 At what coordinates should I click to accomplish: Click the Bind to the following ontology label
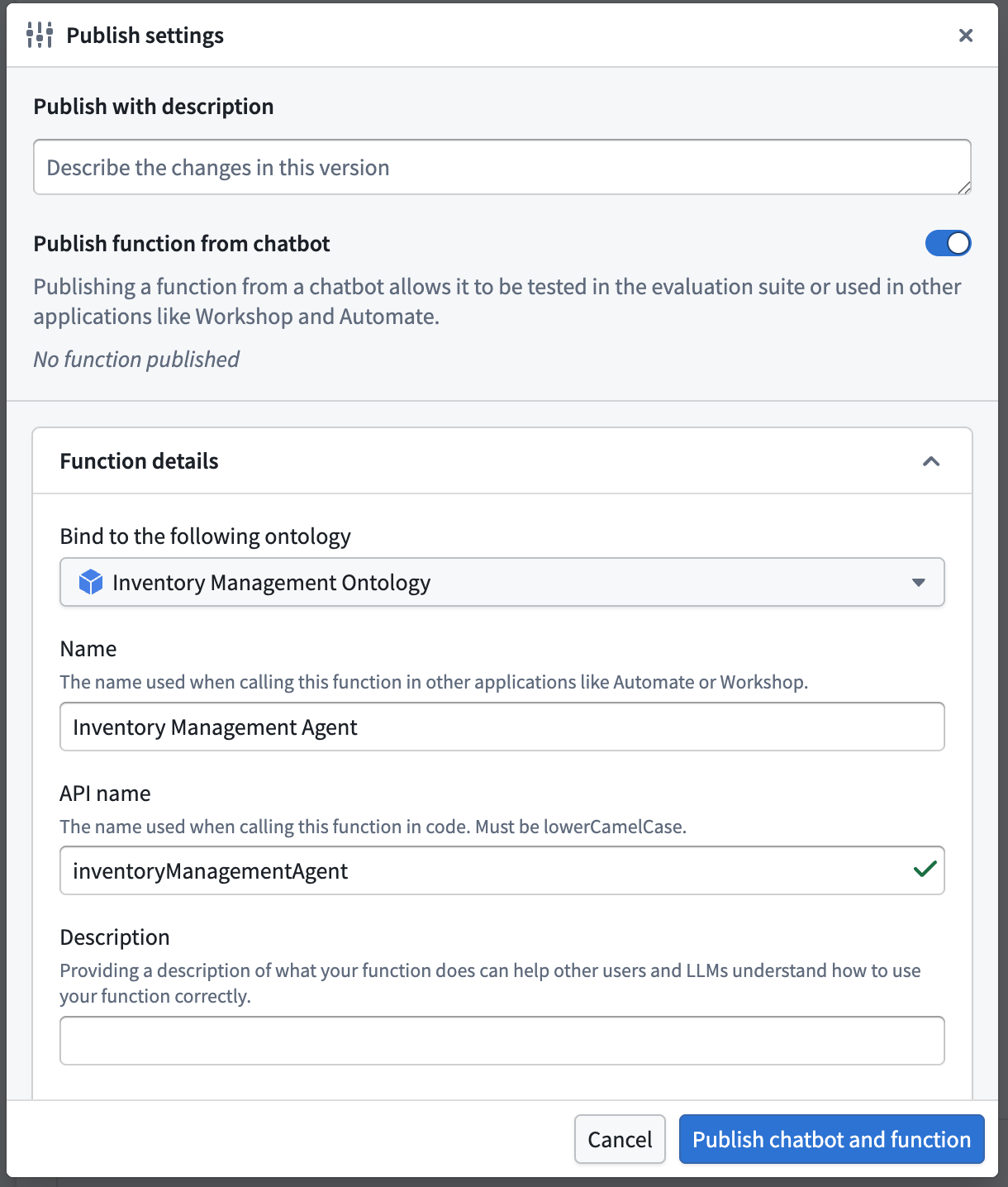point(206,536)
